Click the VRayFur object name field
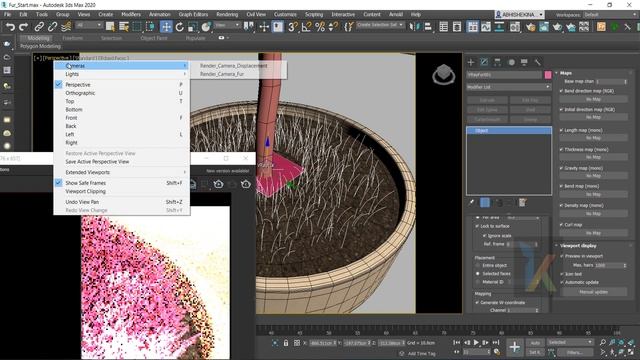This screenshot has width=640, height=360. 504,75
